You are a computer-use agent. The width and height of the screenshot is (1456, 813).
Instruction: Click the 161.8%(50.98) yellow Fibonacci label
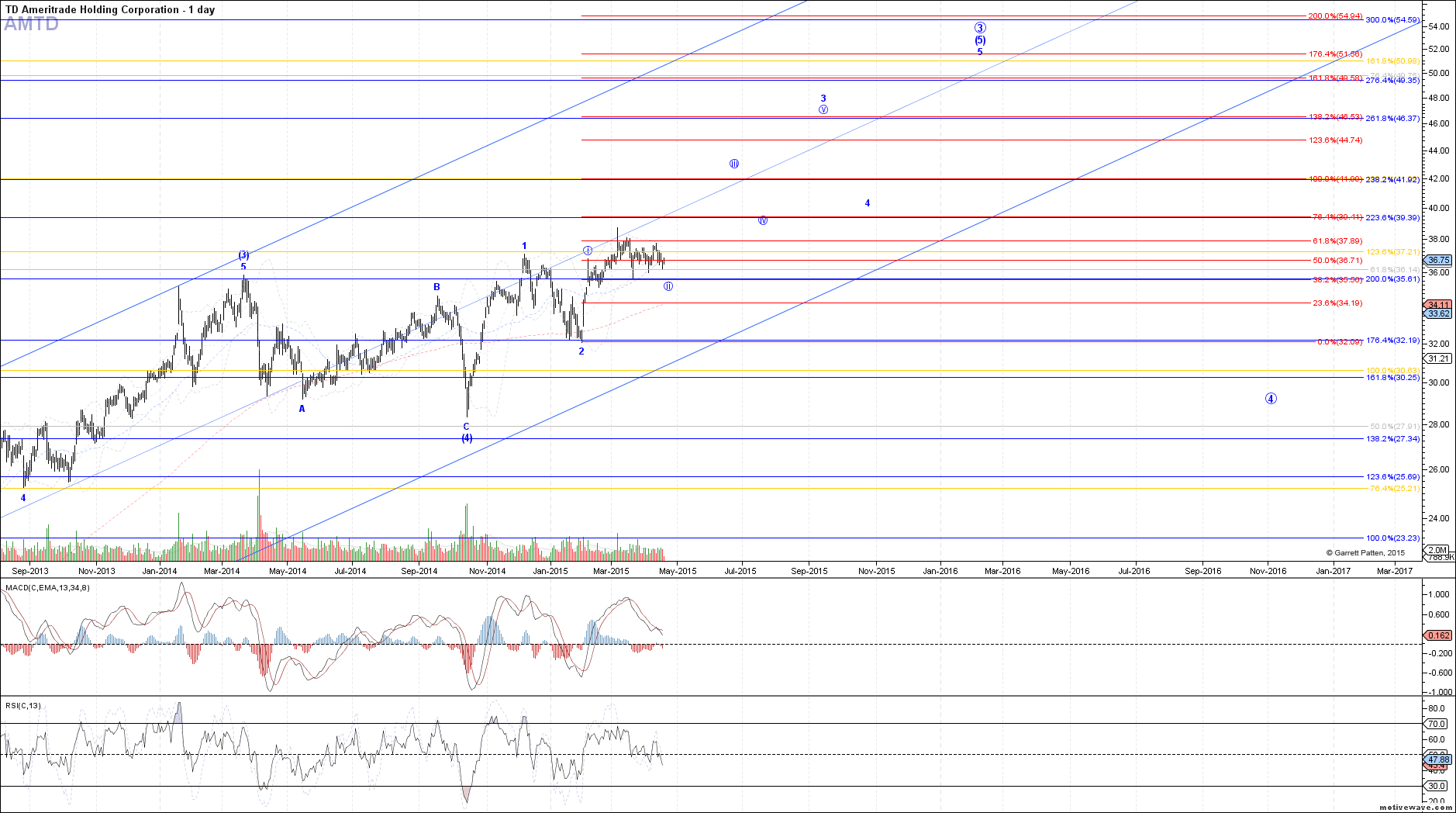(x=1392, y=61)
